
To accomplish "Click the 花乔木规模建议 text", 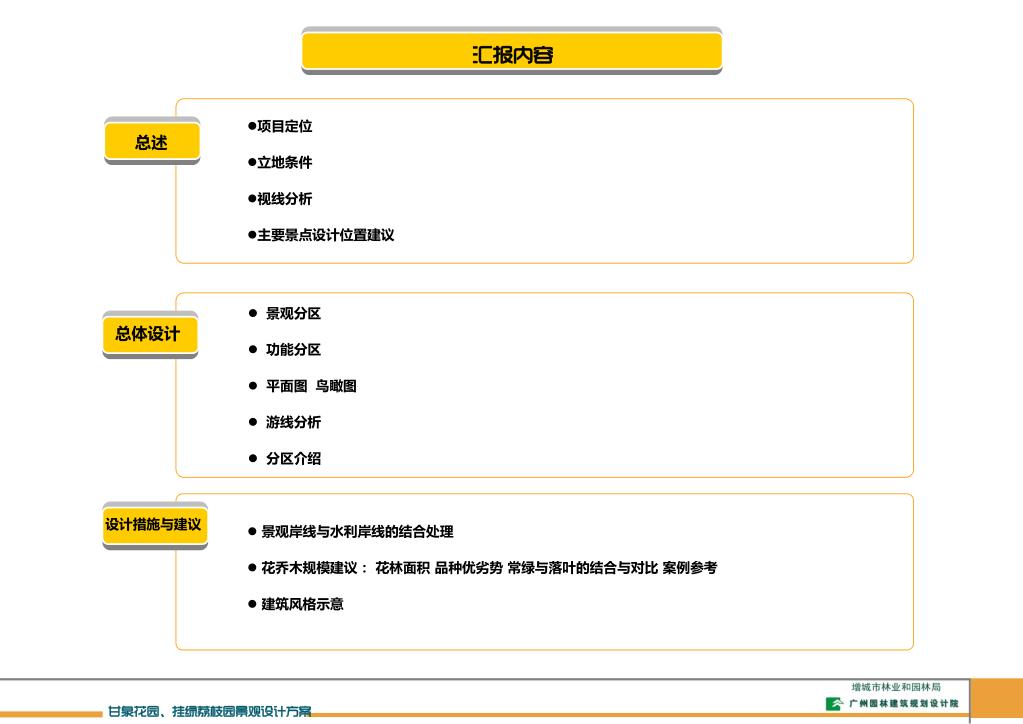I will (309, 568).
